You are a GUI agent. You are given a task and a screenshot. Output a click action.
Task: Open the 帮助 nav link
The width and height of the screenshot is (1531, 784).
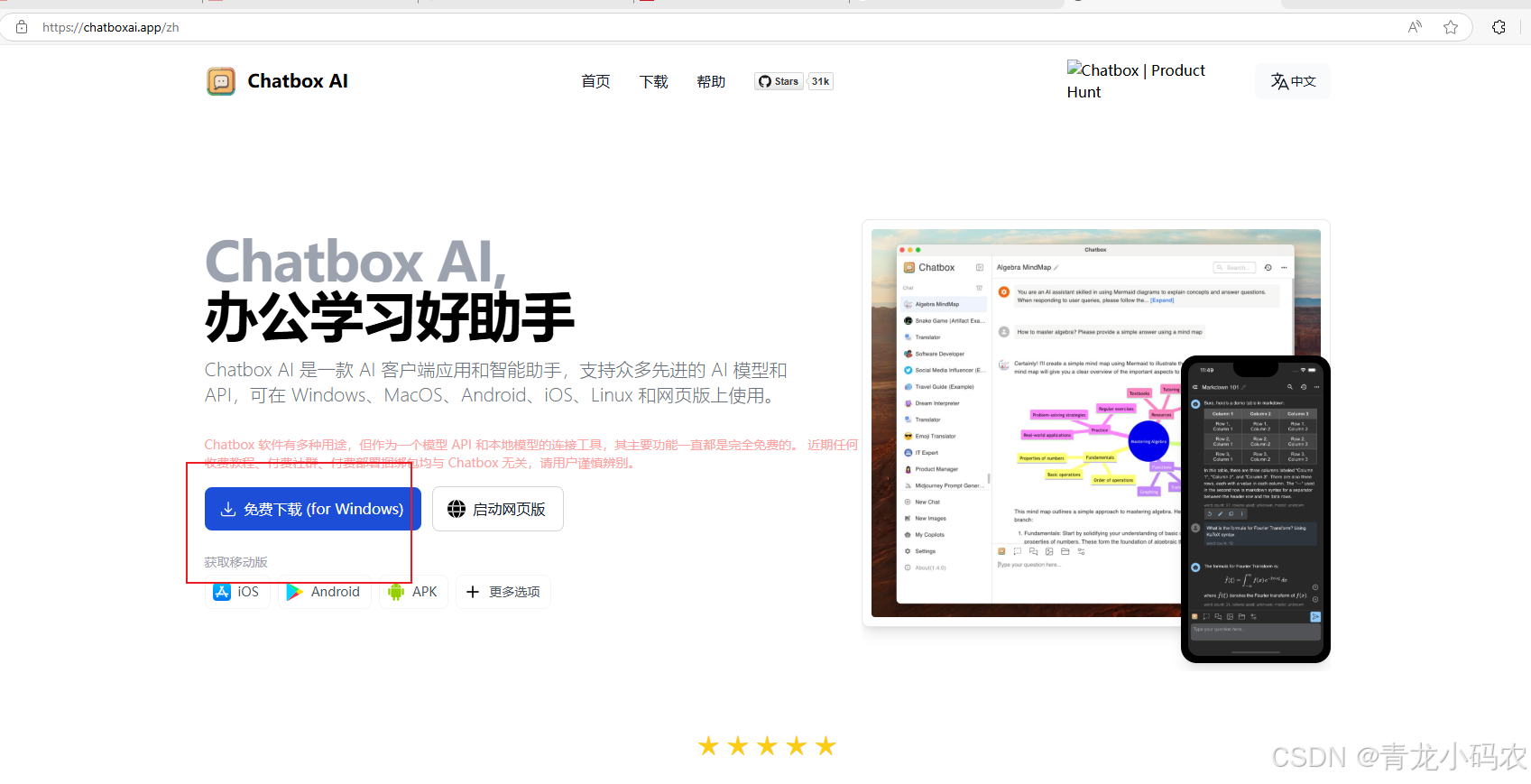click(711, 81)
